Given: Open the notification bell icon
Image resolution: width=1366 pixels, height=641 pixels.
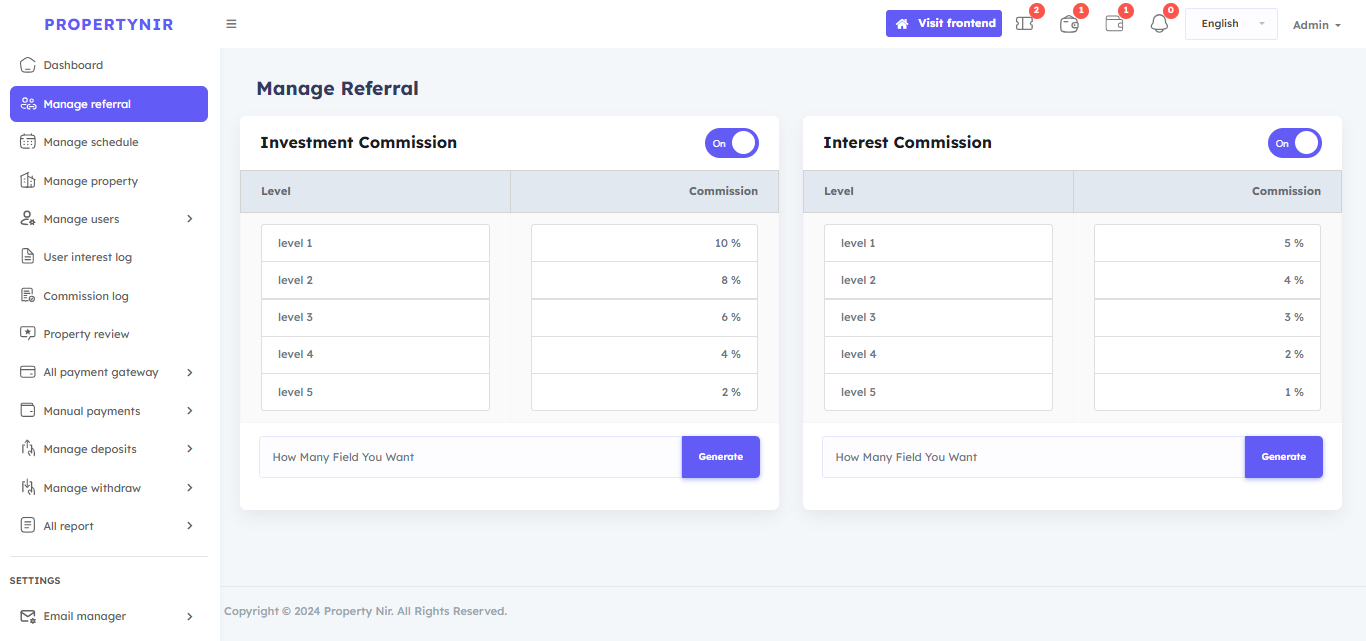Looking at the screenshot, I should point(1159,24).
